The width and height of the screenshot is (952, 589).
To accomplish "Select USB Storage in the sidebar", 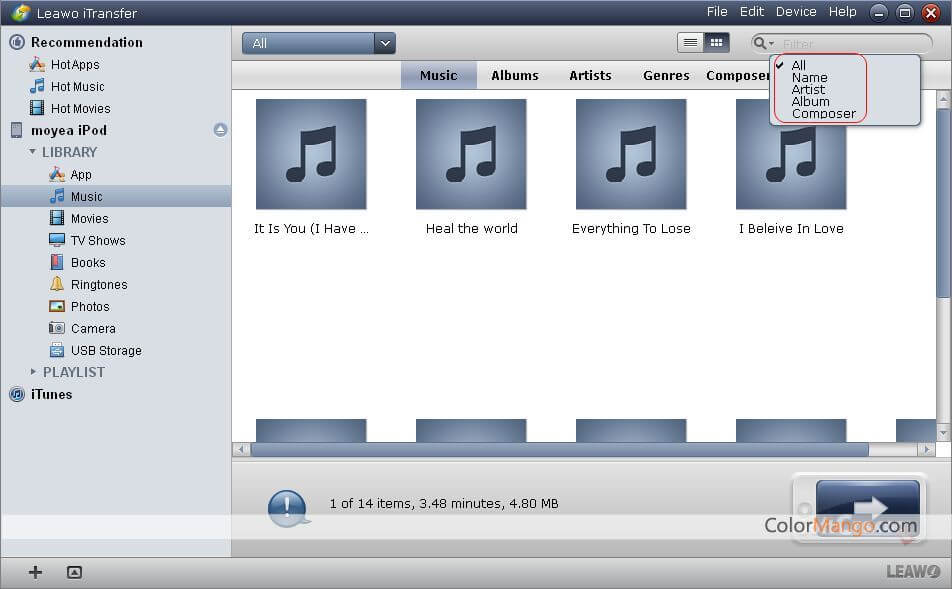I will click(x=105, y=351).
